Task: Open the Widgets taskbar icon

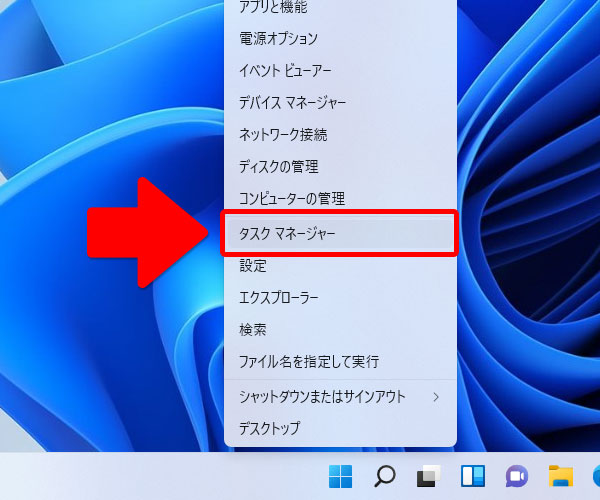Action: pos(473,476)
